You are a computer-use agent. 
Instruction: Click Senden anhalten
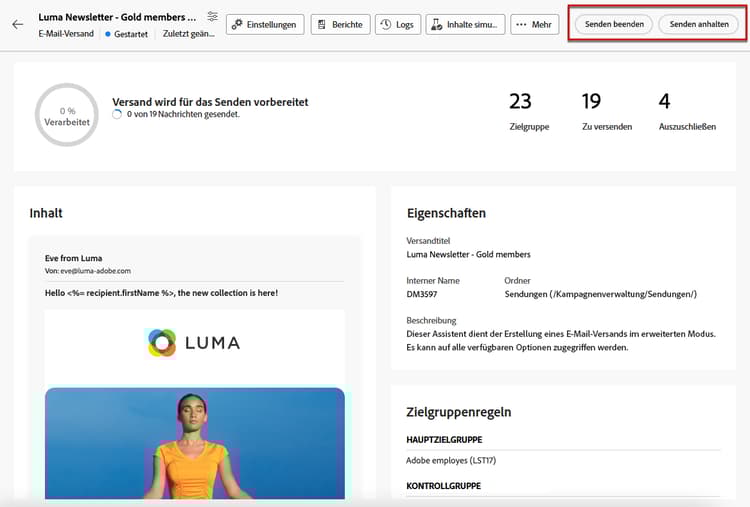699,24
